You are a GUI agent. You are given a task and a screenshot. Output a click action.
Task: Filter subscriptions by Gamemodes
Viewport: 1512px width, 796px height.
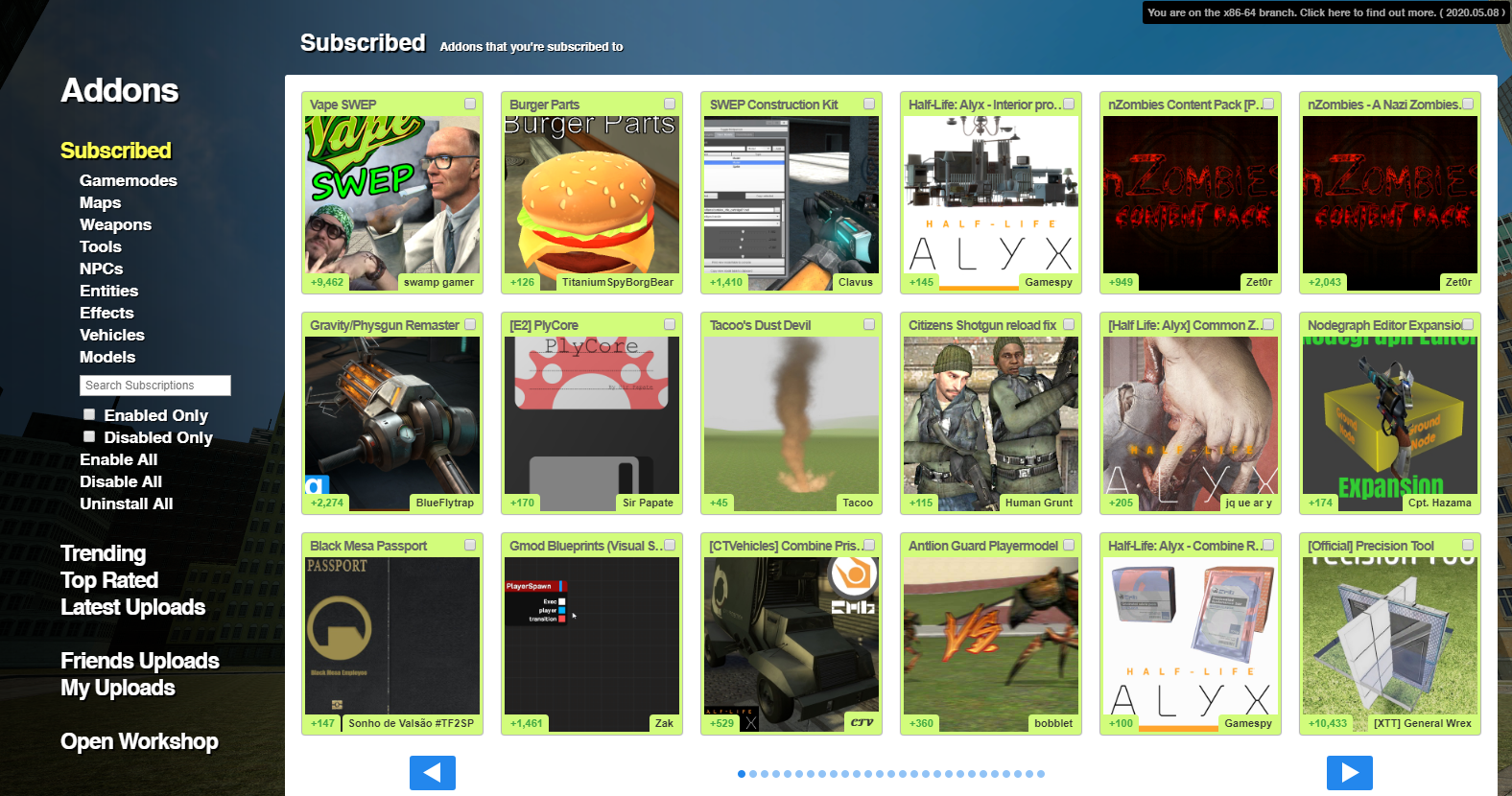coord(129,180)
